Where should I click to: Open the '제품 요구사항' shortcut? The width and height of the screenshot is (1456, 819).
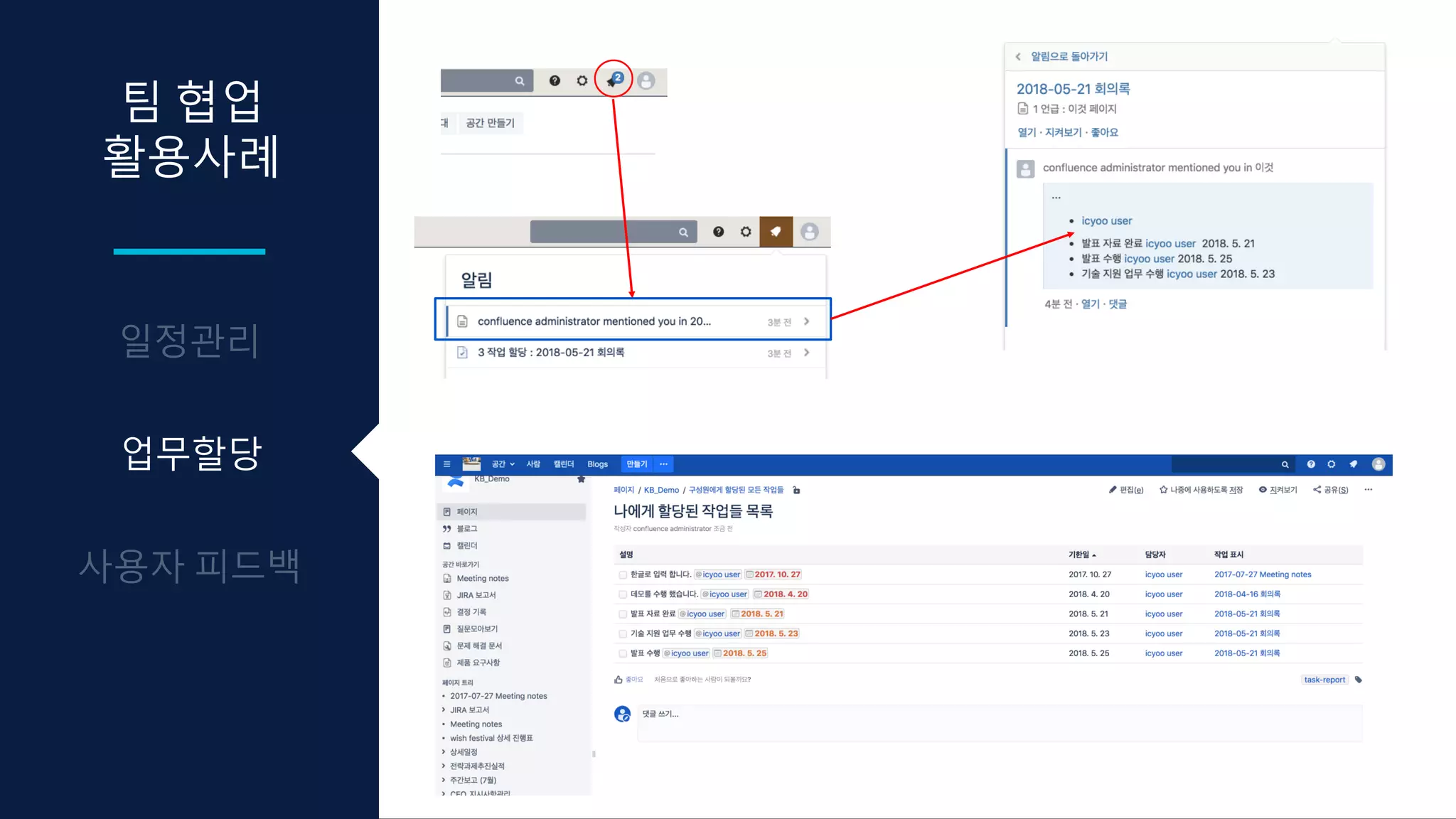pyautogui.click(x=478, y=663)
